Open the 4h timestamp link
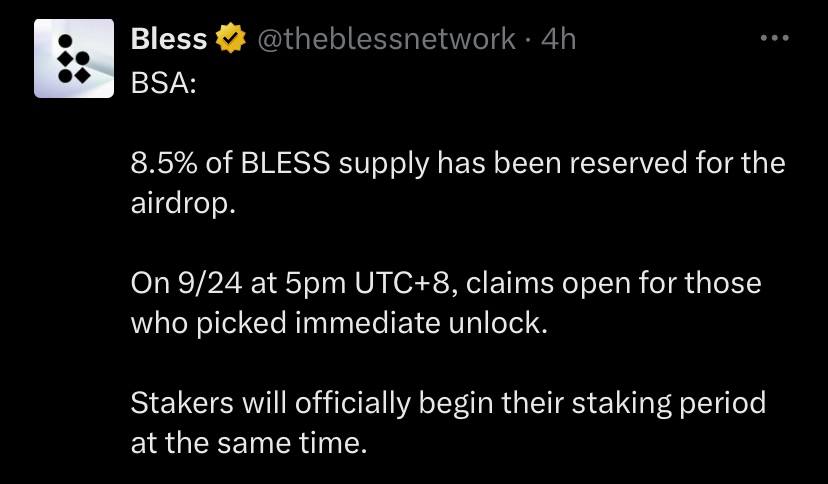 click(559, 39)
